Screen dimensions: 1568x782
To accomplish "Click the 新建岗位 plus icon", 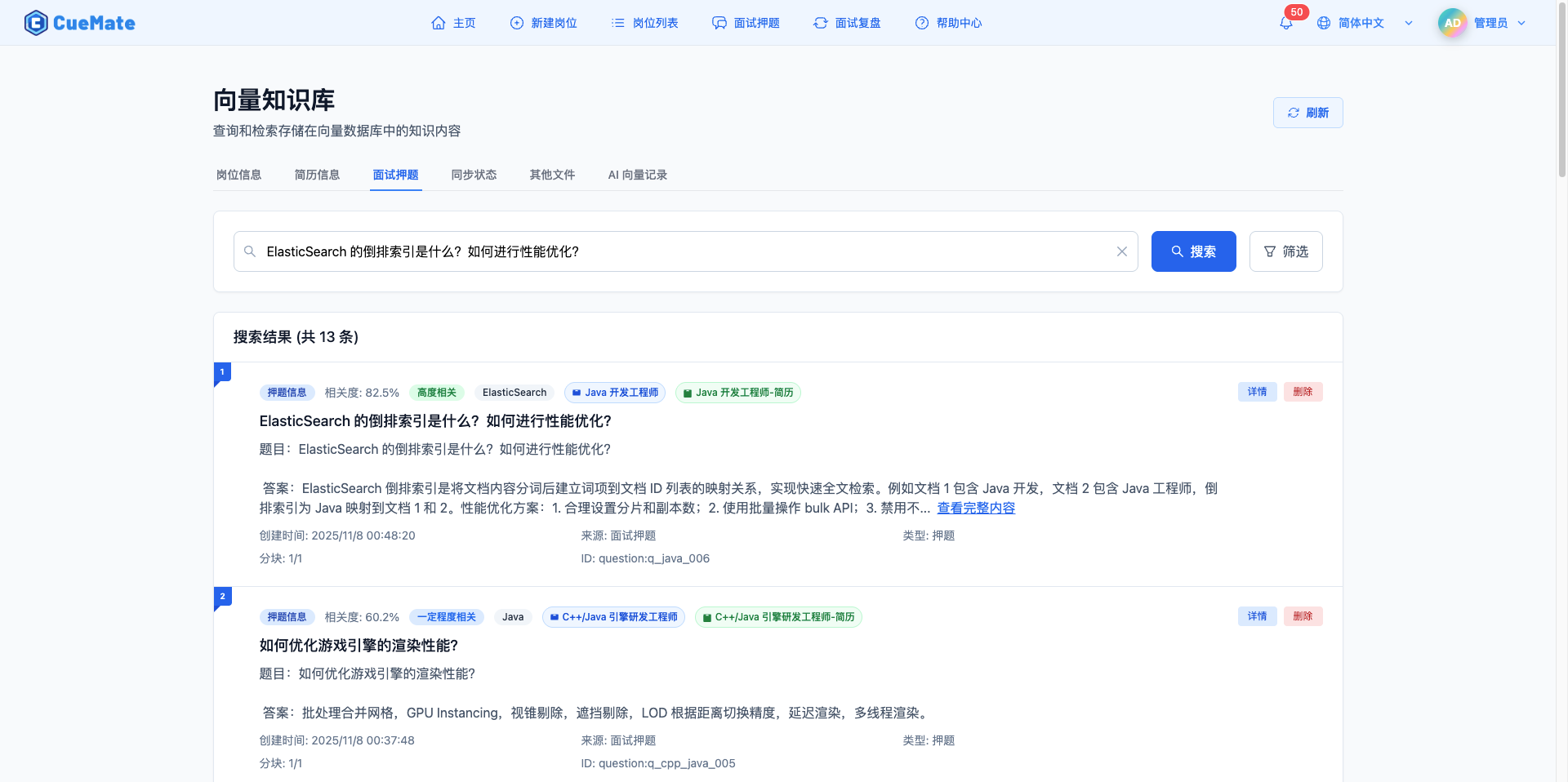I will (x=515, y=23).
